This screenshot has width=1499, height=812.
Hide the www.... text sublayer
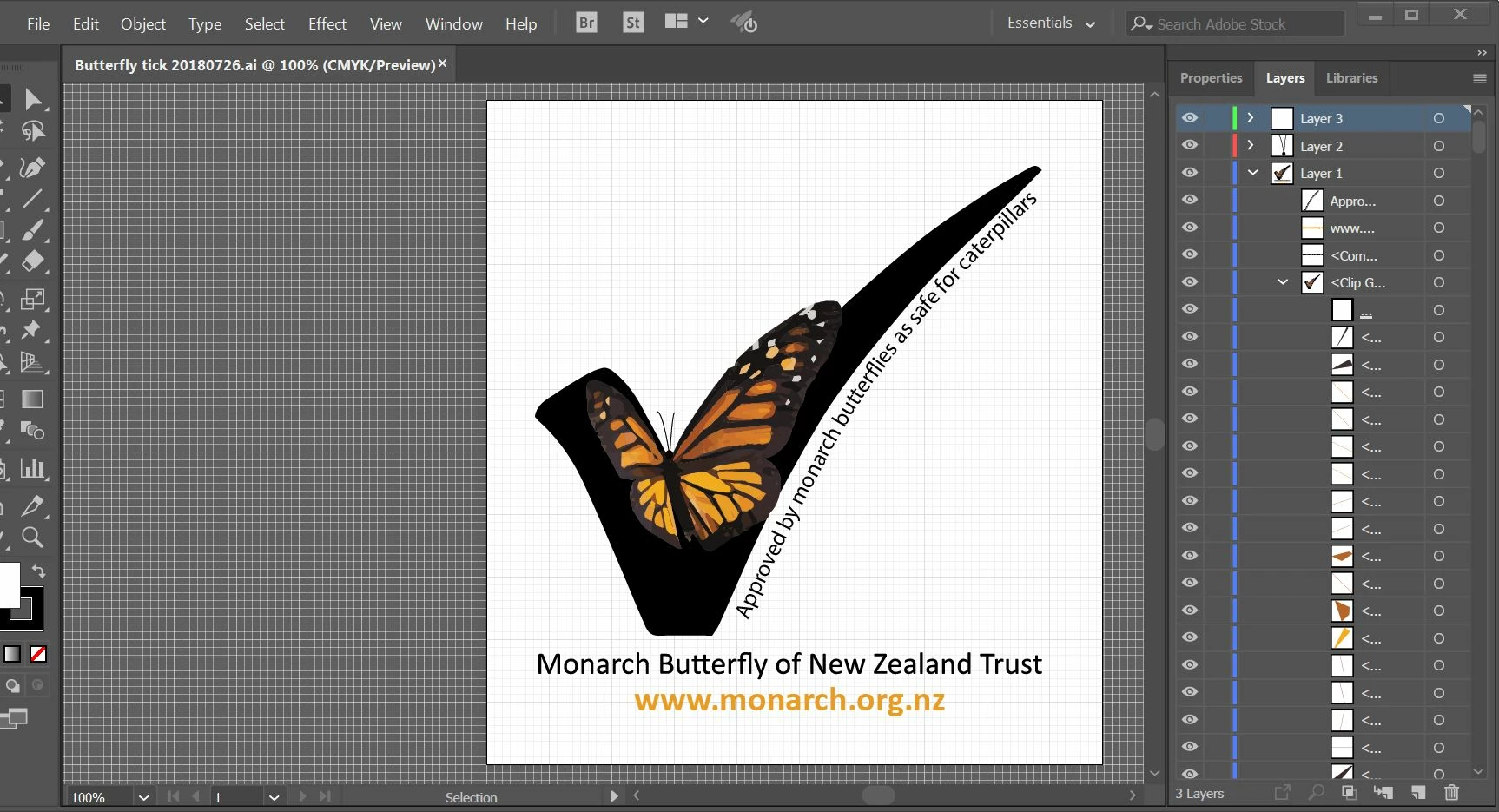(1190, 228)
